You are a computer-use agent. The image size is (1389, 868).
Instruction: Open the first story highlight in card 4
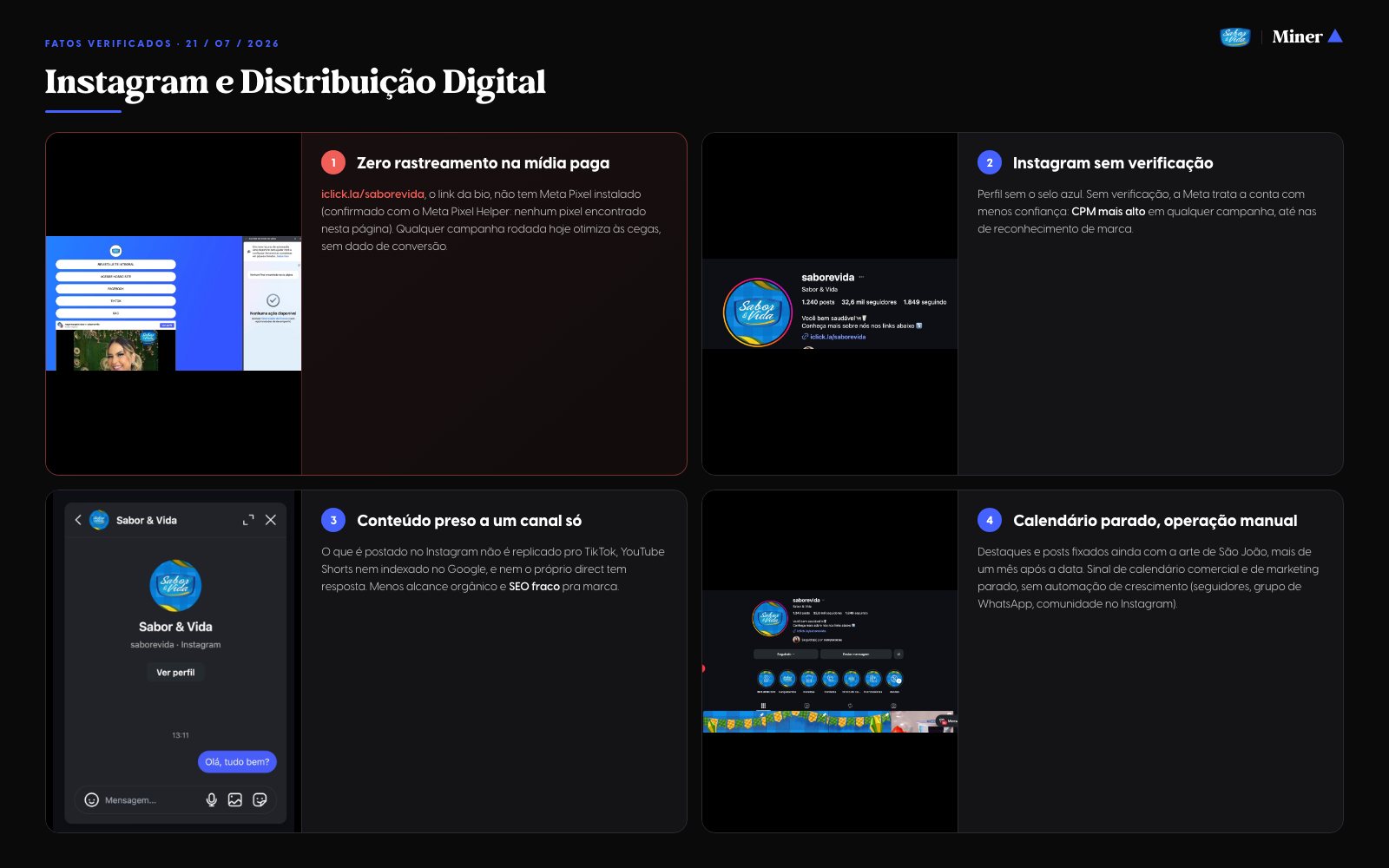coord(766,679)
